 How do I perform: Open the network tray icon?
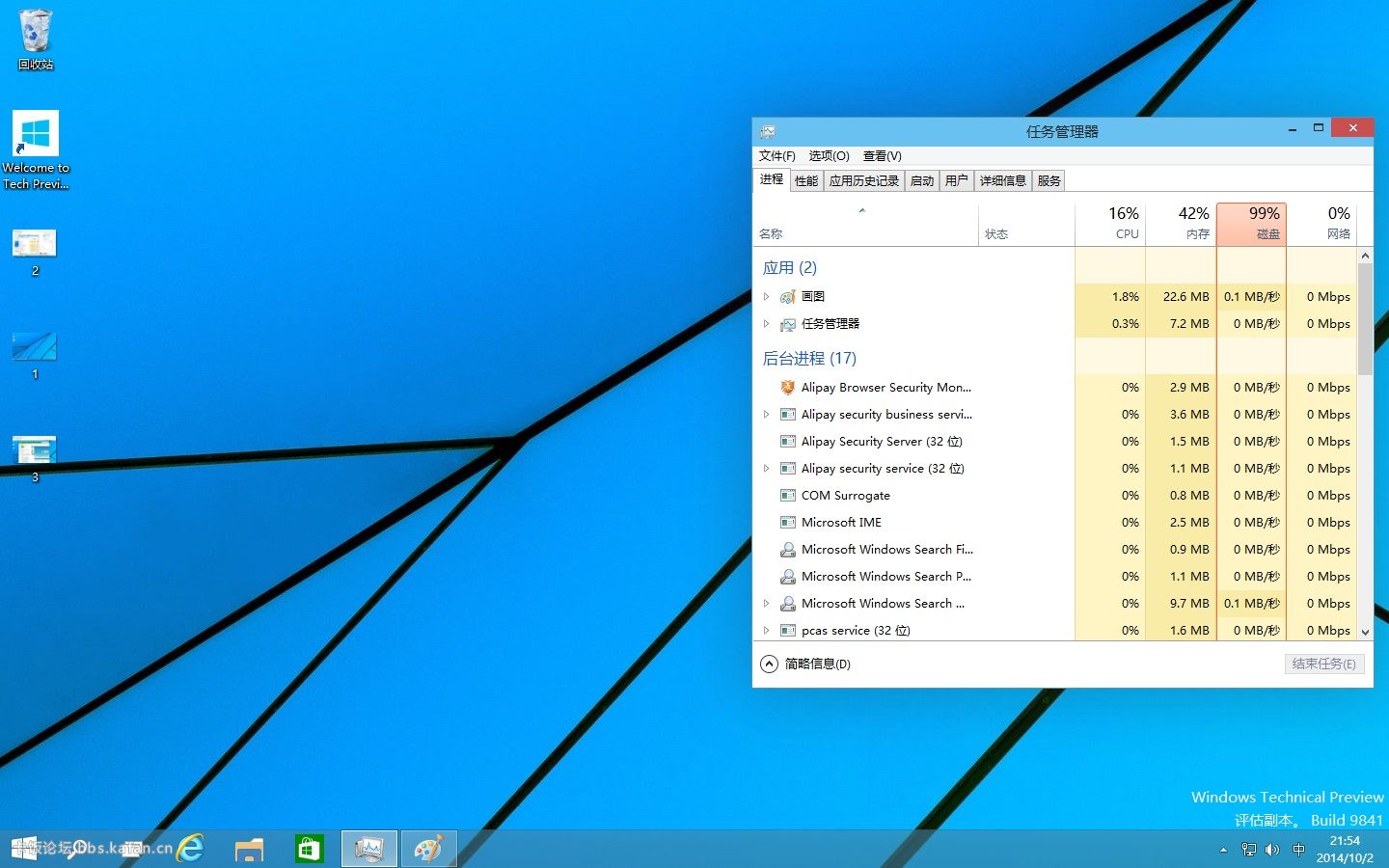coord(1249,850)
